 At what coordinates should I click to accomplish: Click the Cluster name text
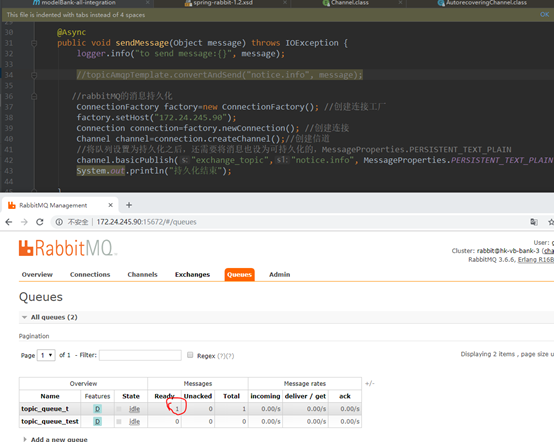click(508, 251)
